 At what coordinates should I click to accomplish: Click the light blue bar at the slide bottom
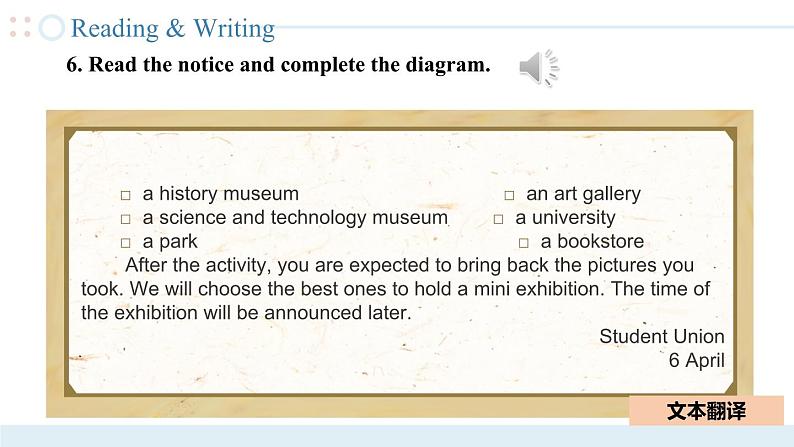click(x=397, y=436)
